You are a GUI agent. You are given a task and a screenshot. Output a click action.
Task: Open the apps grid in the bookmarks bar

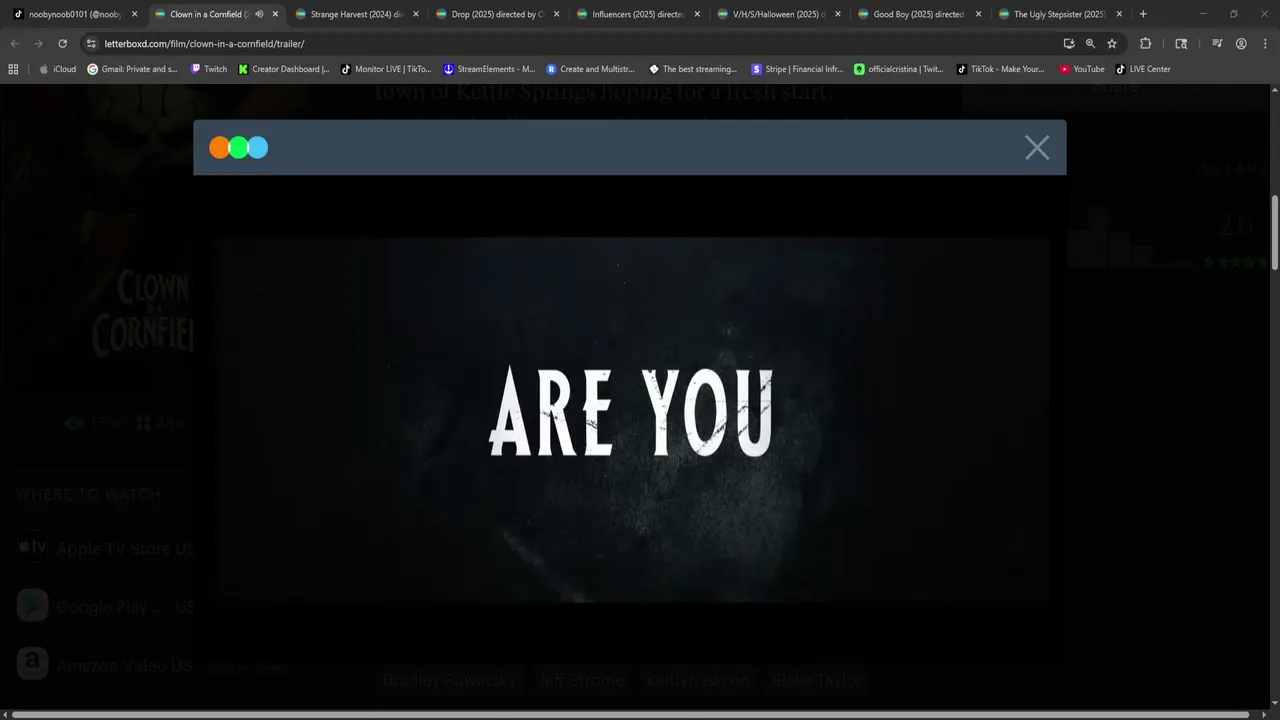[13, 69]
